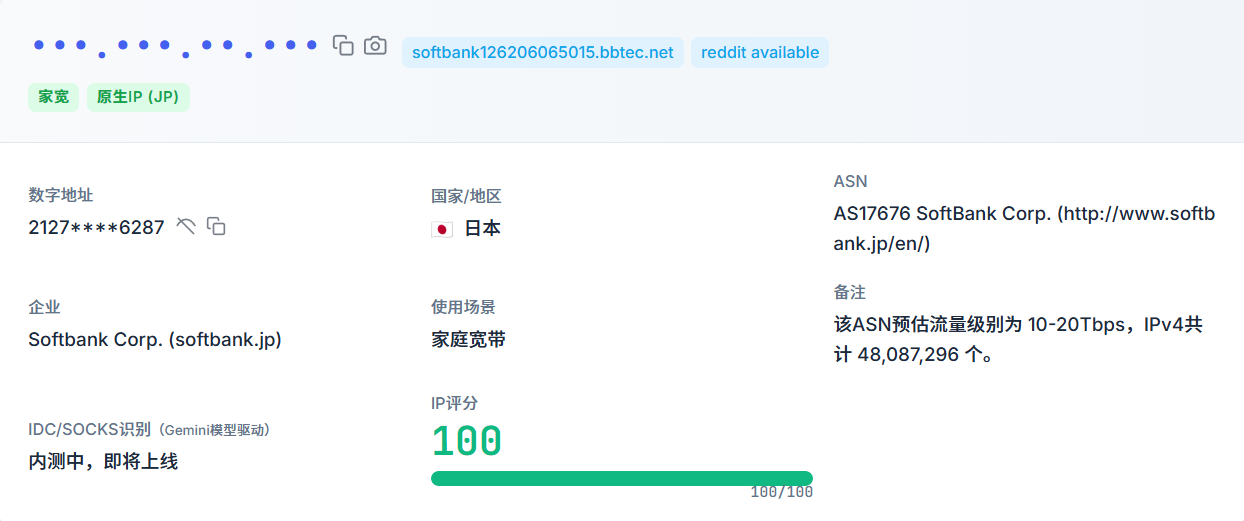Click the 日本 country name

tap(482, 228)
